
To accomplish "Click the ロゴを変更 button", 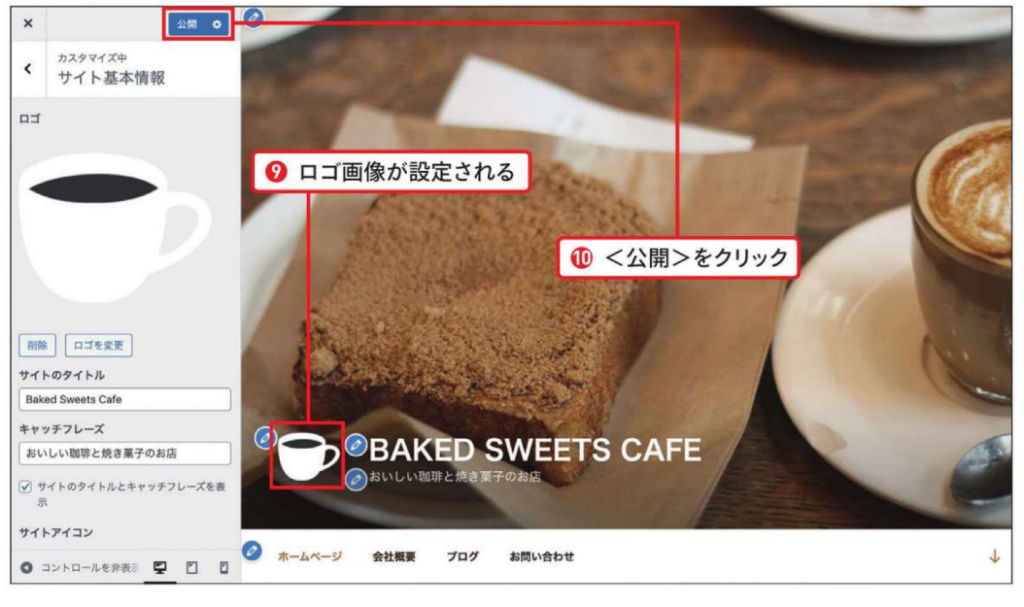I will [99, 345].
